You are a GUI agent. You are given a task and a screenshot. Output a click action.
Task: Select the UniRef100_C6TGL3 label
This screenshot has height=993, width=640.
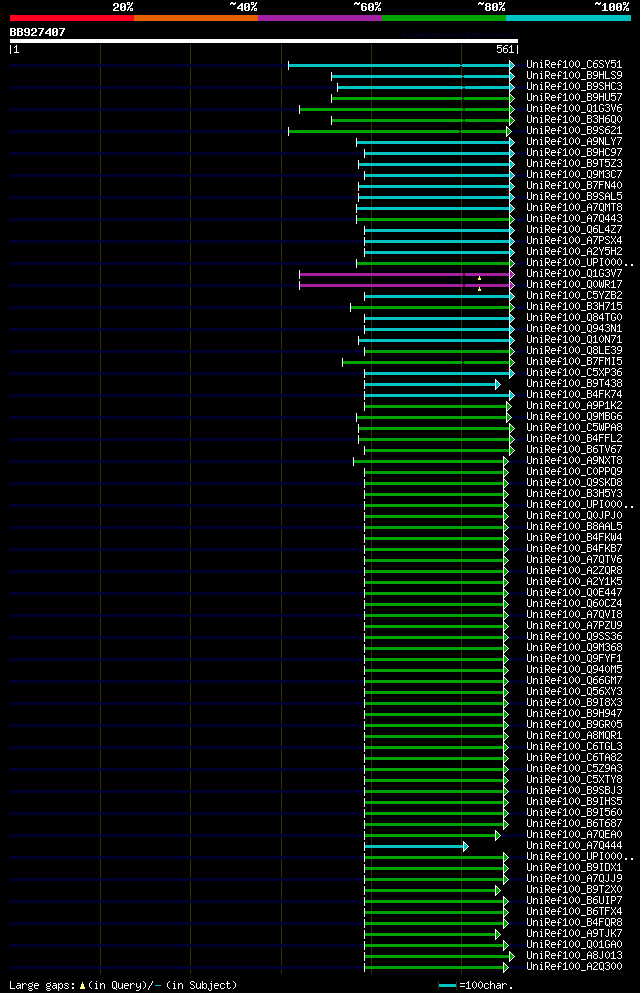click(x=574, y=747)
